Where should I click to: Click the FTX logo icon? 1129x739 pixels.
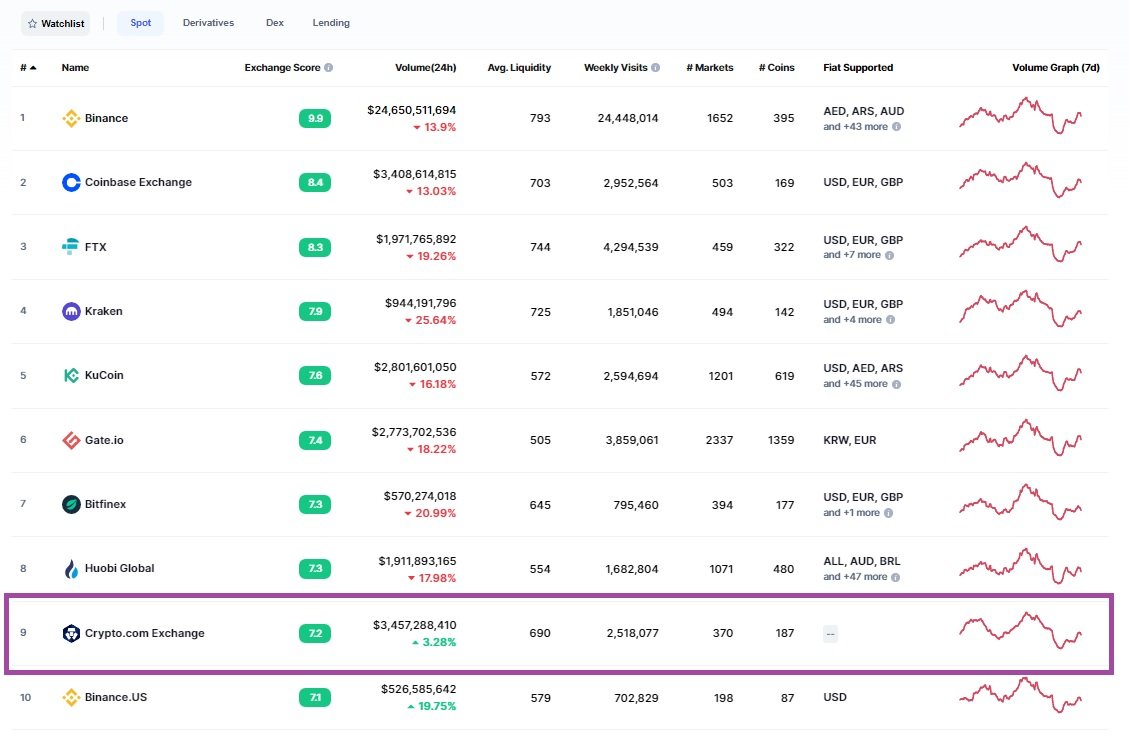click(71, 247)
